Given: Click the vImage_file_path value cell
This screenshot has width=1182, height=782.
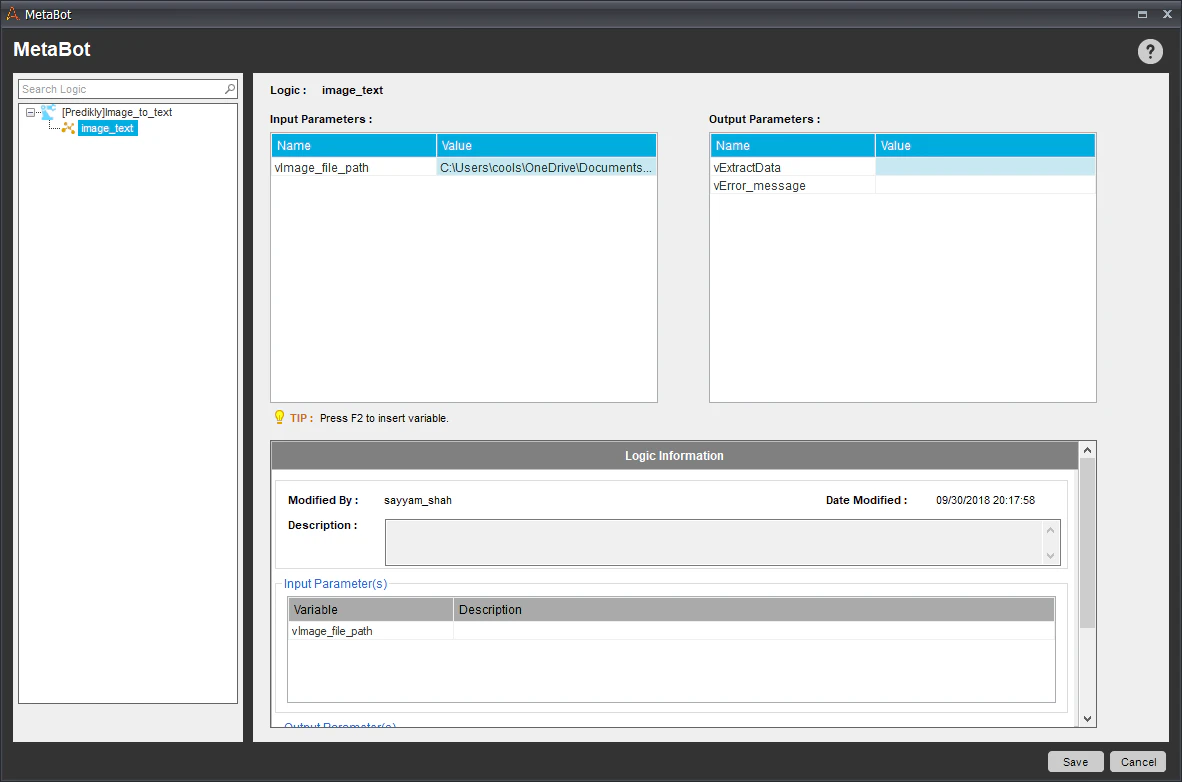Looking at the screenshot, I should [546, 167].
